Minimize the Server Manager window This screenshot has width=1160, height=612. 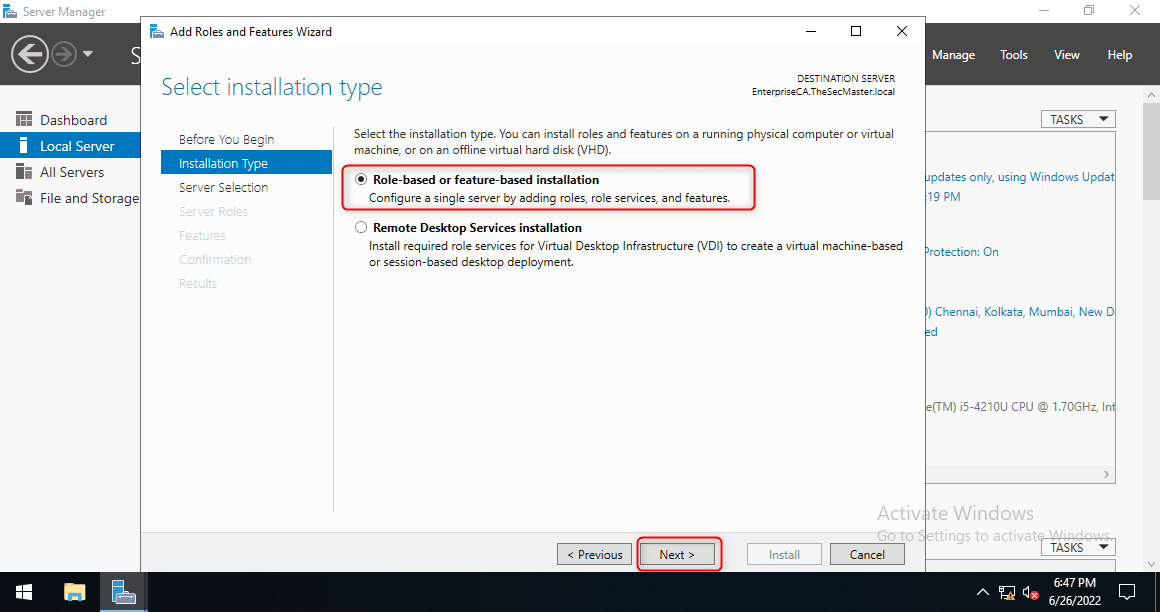tap(1044, 10)
